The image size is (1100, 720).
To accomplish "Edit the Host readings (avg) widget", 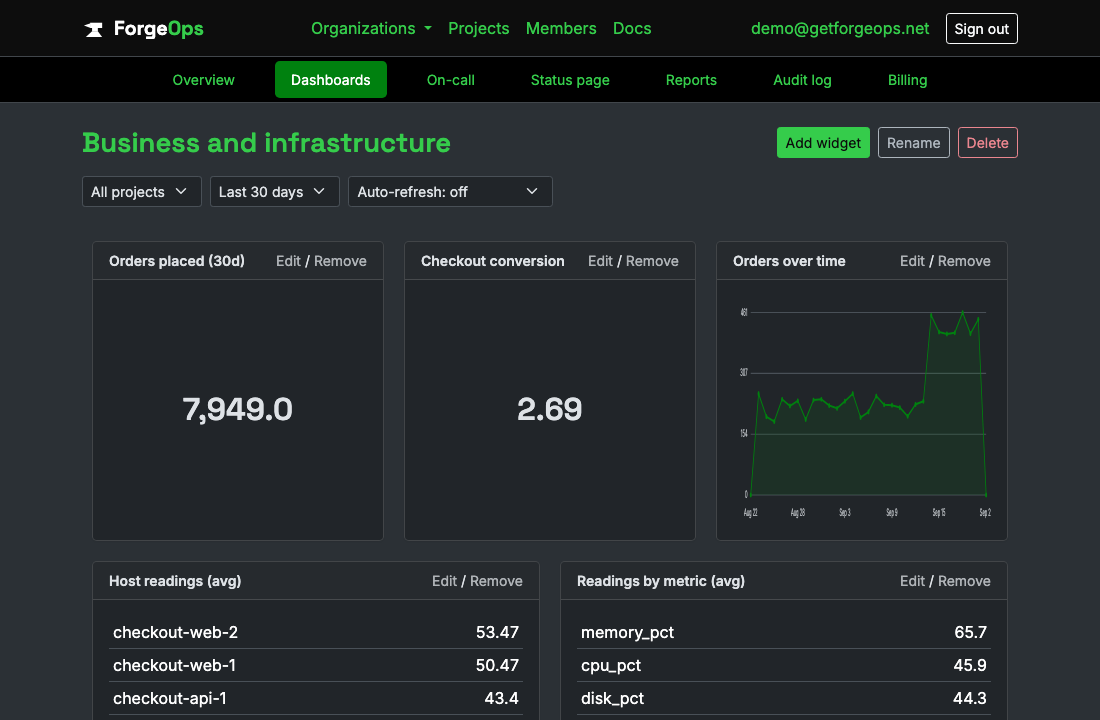I will point(444,581).
